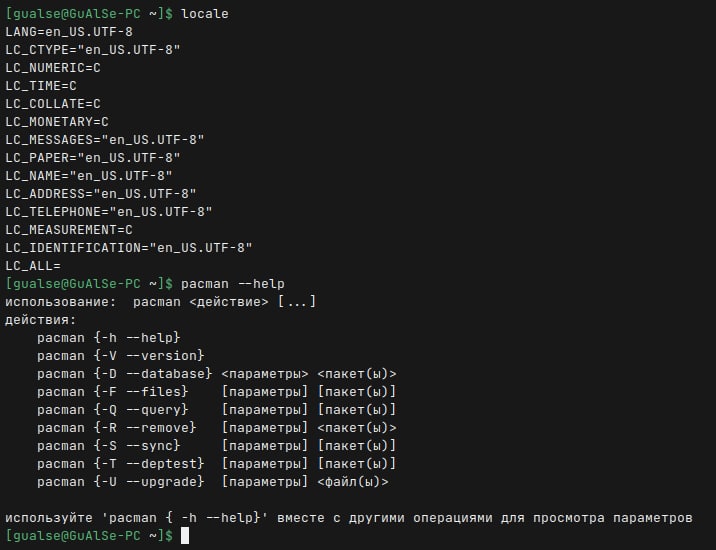
Task: Click the empty LC_ALL= line
Action: (33, 265)
